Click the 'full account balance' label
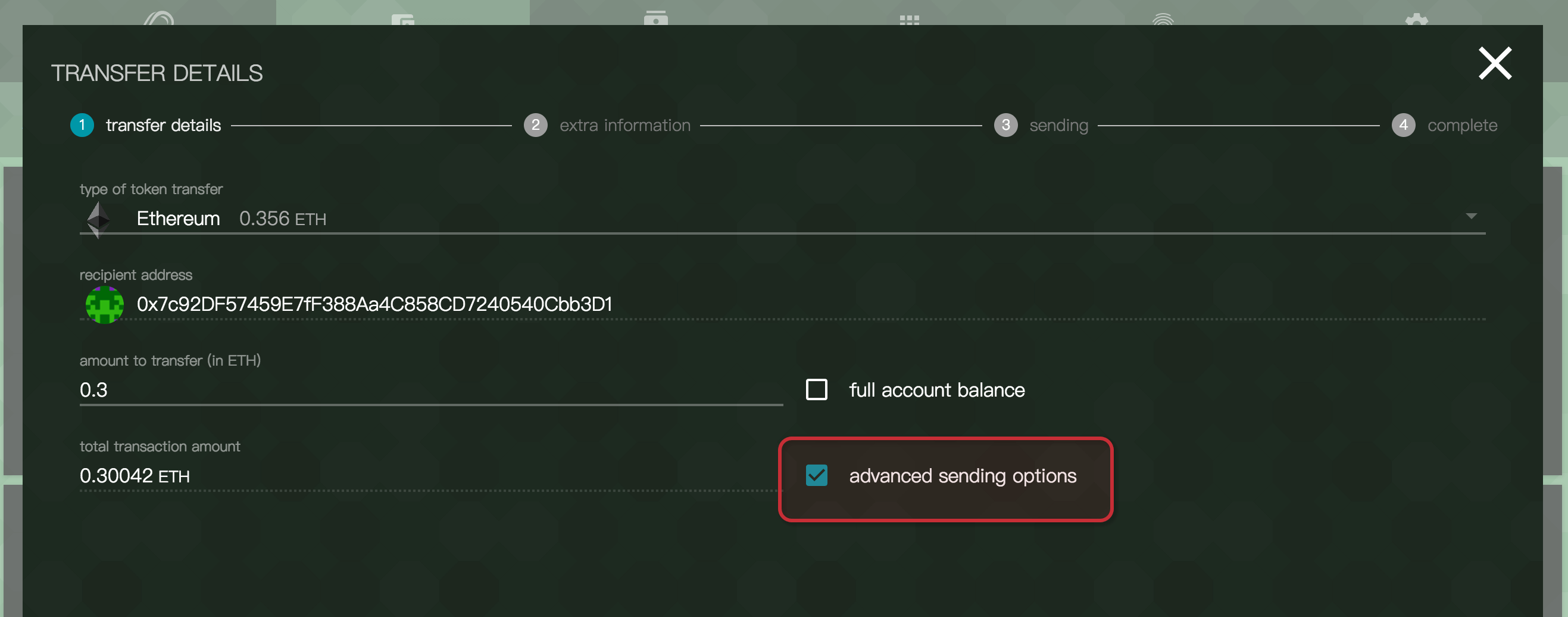This screenshot has height=617, width=1568. pyautogui.click(x=937, y=390)
